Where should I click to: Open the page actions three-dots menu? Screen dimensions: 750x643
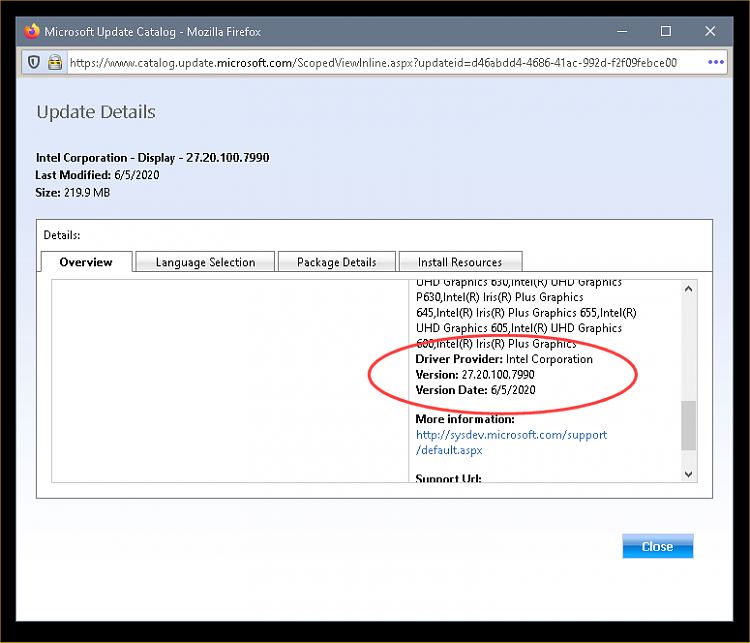716,62
